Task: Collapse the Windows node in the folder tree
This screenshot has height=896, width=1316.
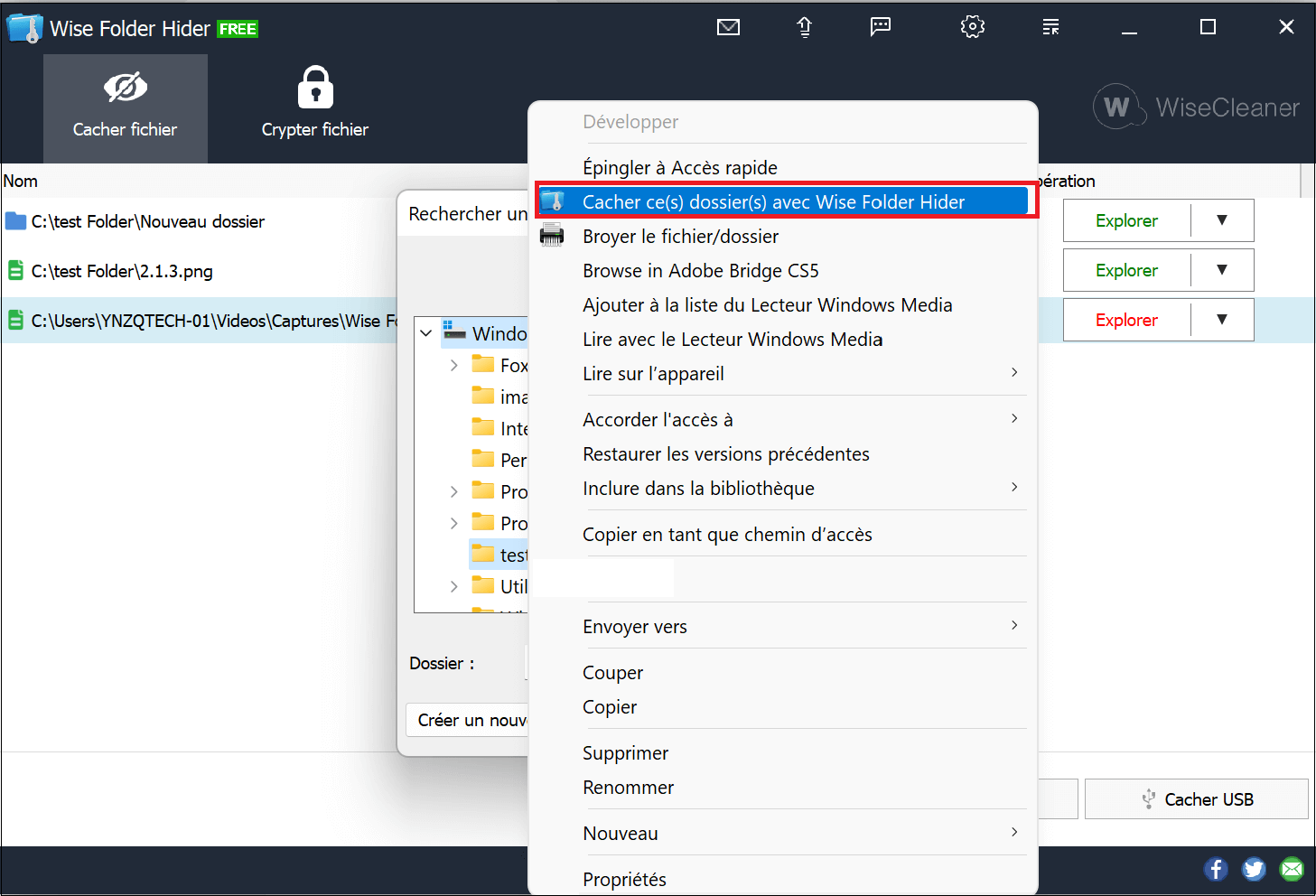Action: (x=425, y=332)
